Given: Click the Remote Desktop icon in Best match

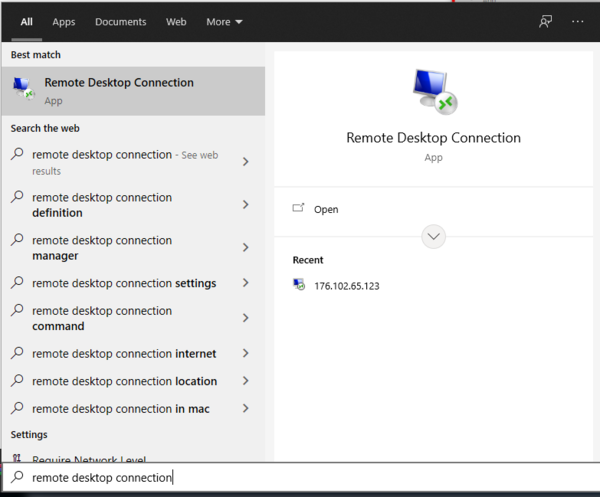Looking at the screenshot, I should tap(23, 90).
